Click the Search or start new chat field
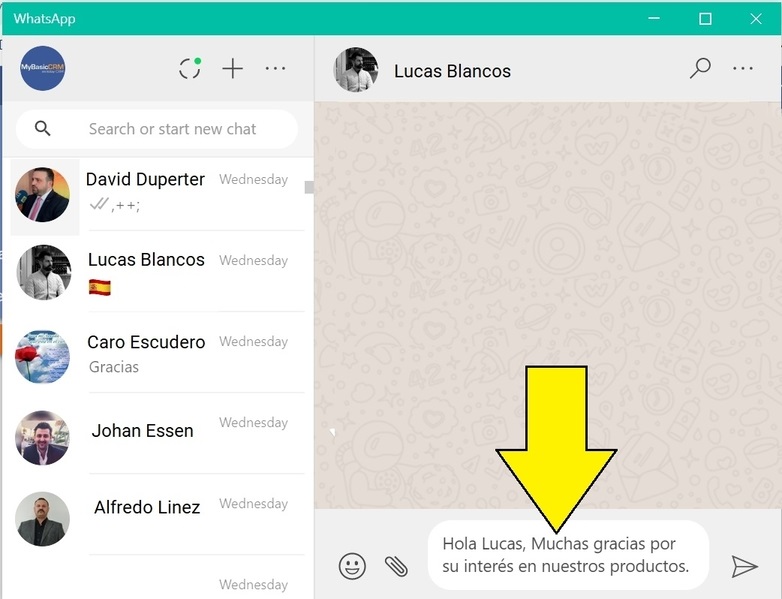Image resolution: width=782 pixels, height=599 pixels. tap(172, 129)
